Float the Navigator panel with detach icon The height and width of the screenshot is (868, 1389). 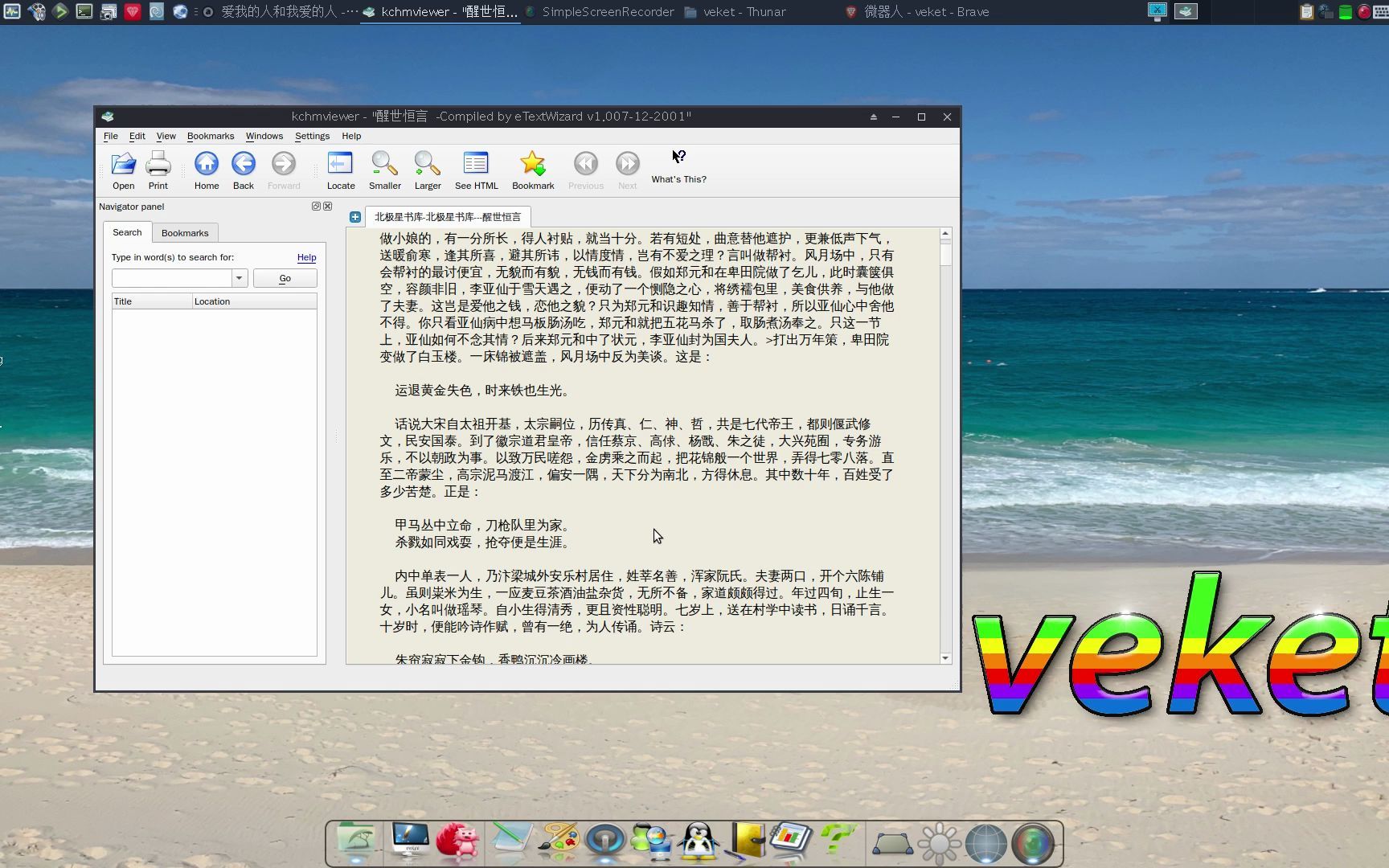click(x=316, y=207)
